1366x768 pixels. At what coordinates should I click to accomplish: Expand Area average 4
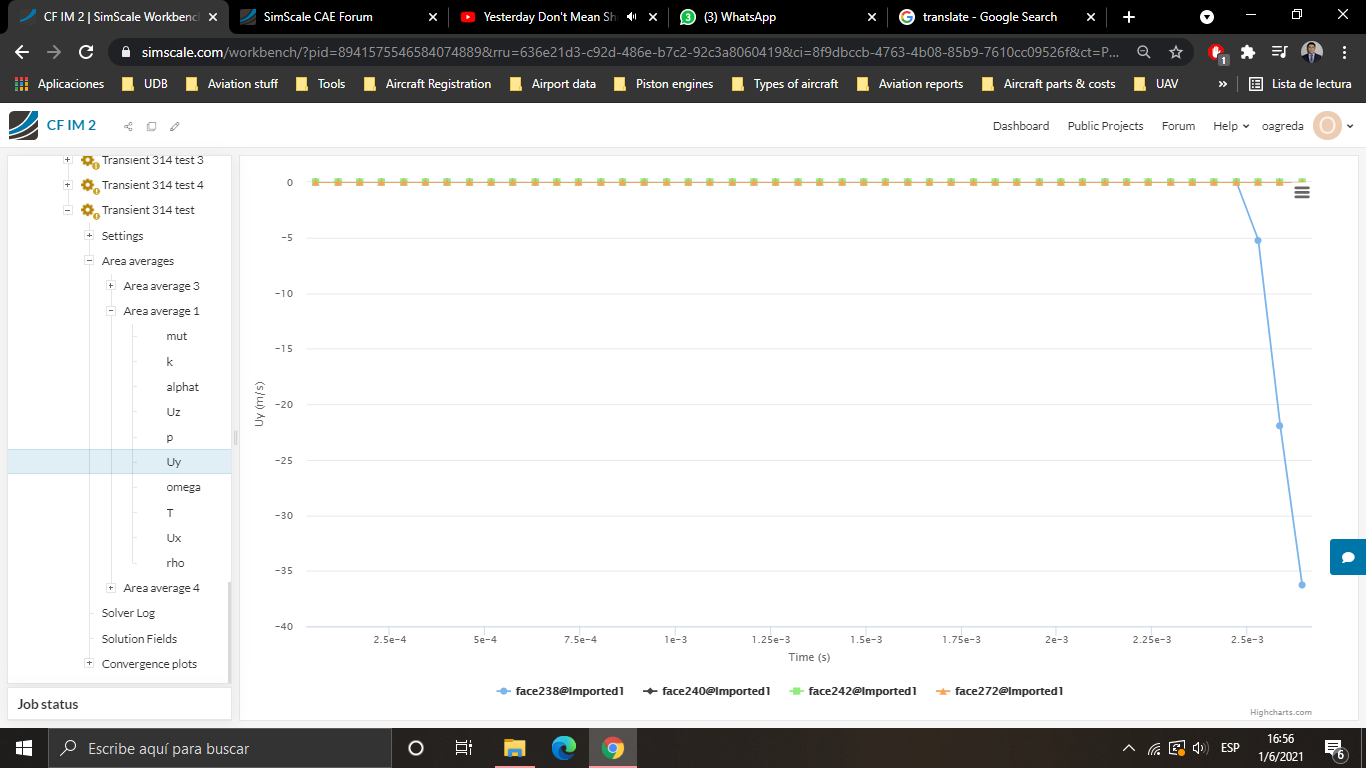111,588
